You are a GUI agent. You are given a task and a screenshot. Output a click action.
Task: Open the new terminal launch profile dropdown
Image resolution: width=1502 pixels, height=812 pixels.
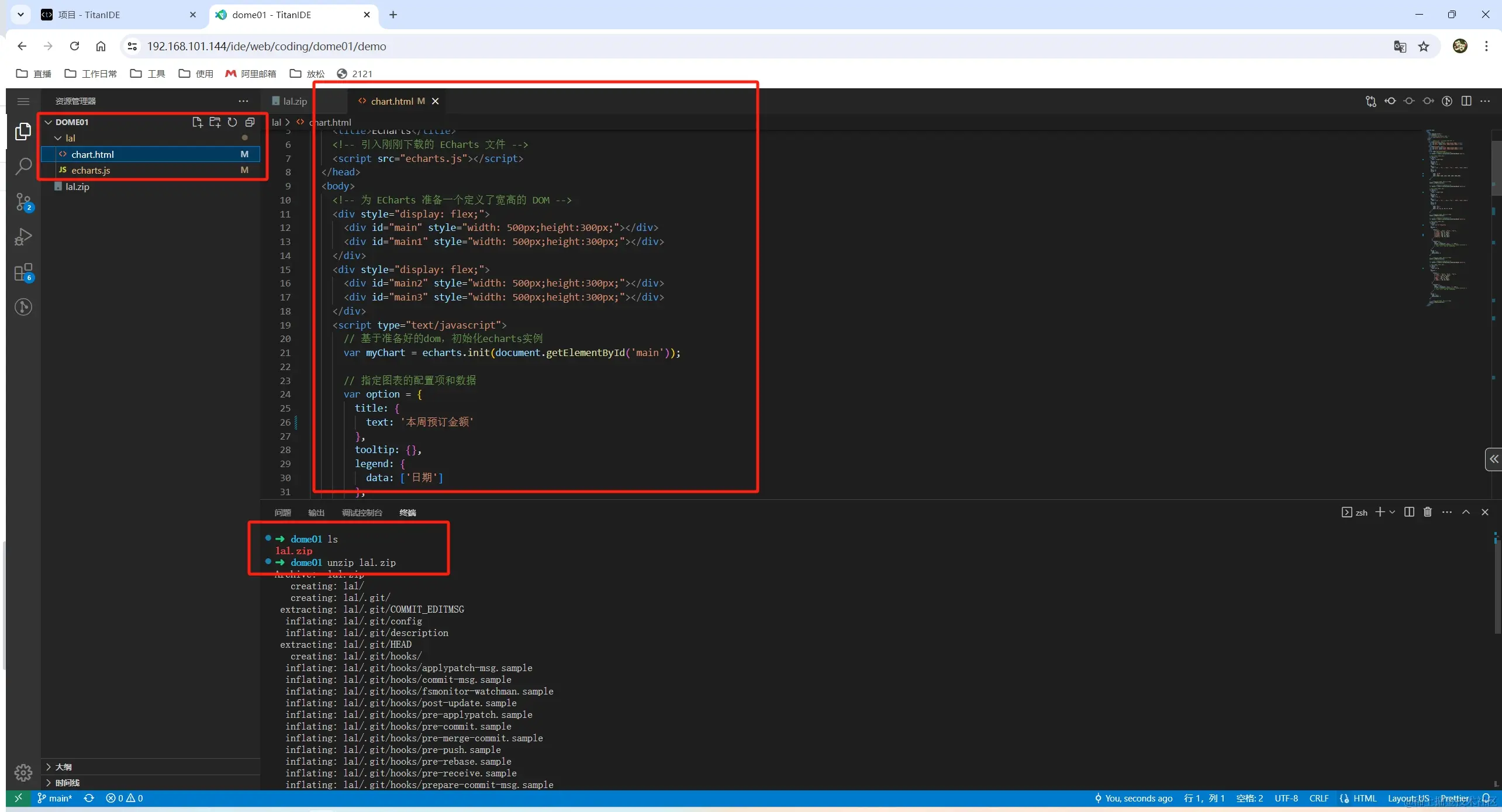1393,512
